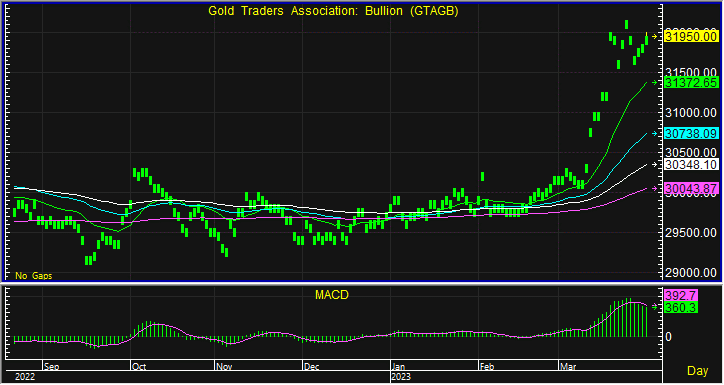This screenshot has height=385, width=724.
Task: Click the cyan arrow beside 30738.09
Action: [x=654, y=133]
